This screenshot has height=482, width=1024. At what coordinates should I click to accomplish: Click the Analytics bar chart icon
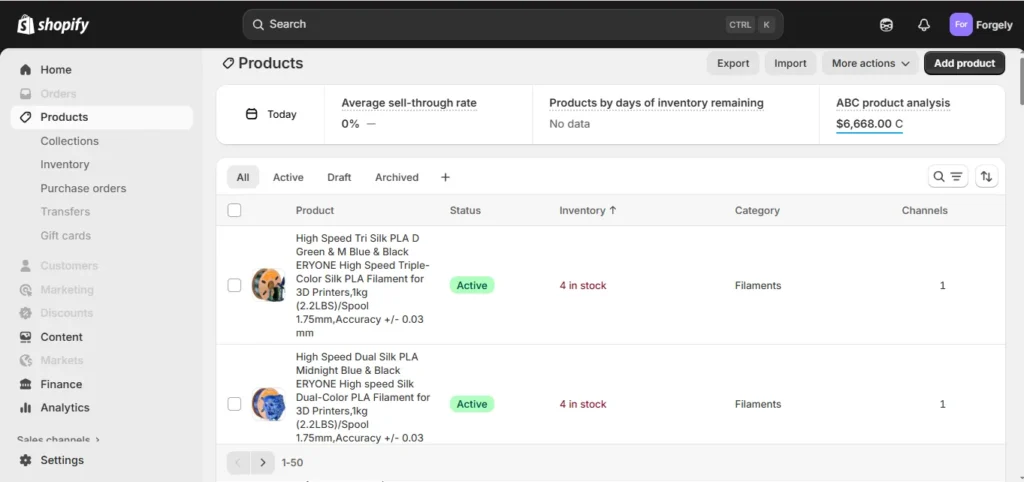25,408
